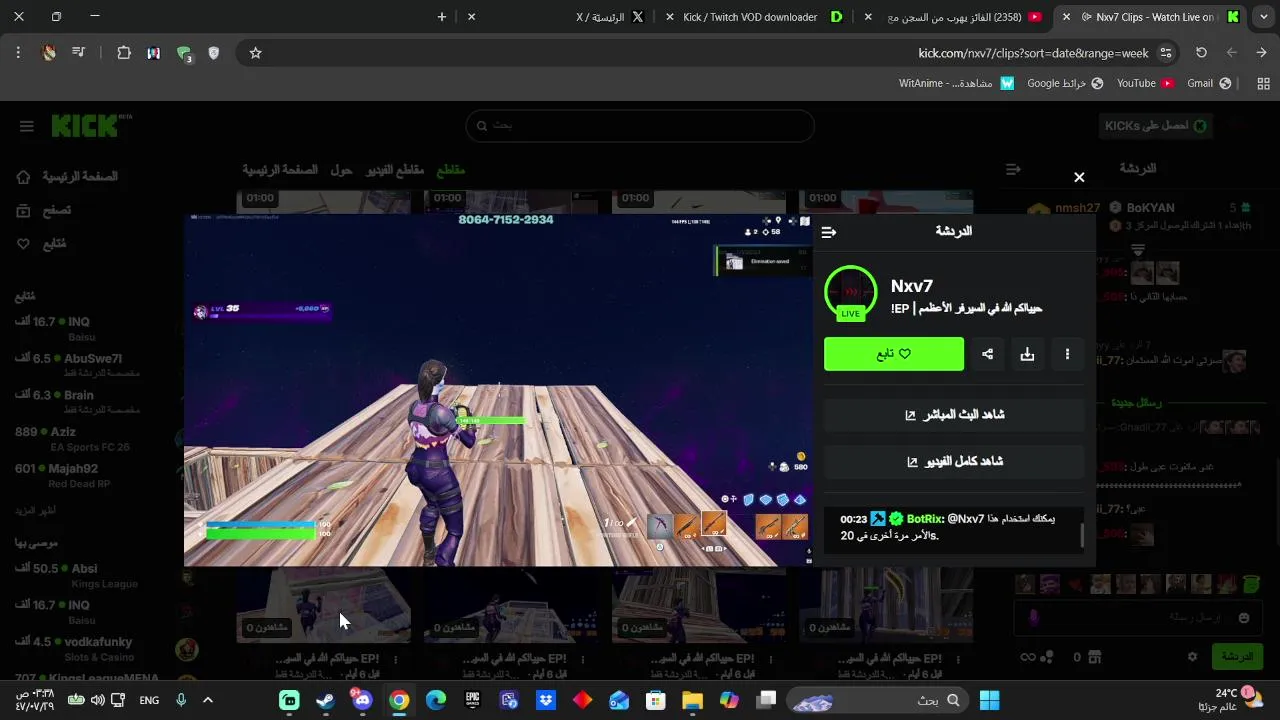This screenshot has height=720, width=1280.
Task: Open YouTube bookmark
Action: [x=1145, y=83]
